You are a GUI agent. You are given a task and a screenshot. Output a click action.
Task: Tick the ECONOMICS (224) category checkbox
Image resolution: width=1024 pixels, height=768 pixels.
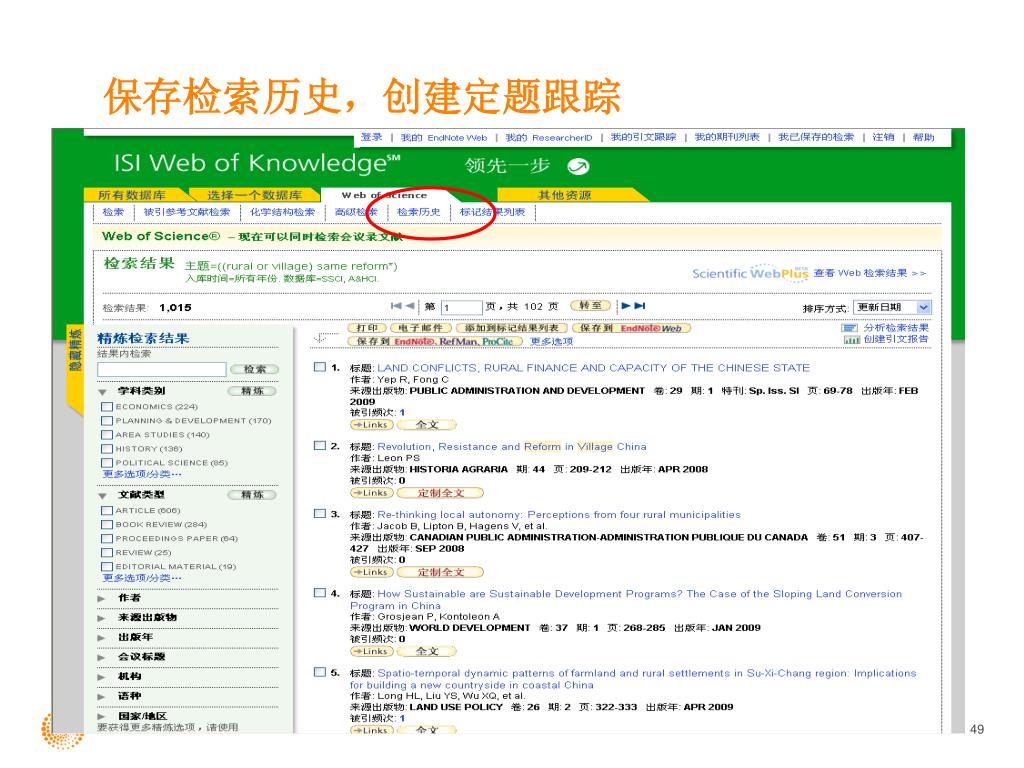tap(107, 406)
